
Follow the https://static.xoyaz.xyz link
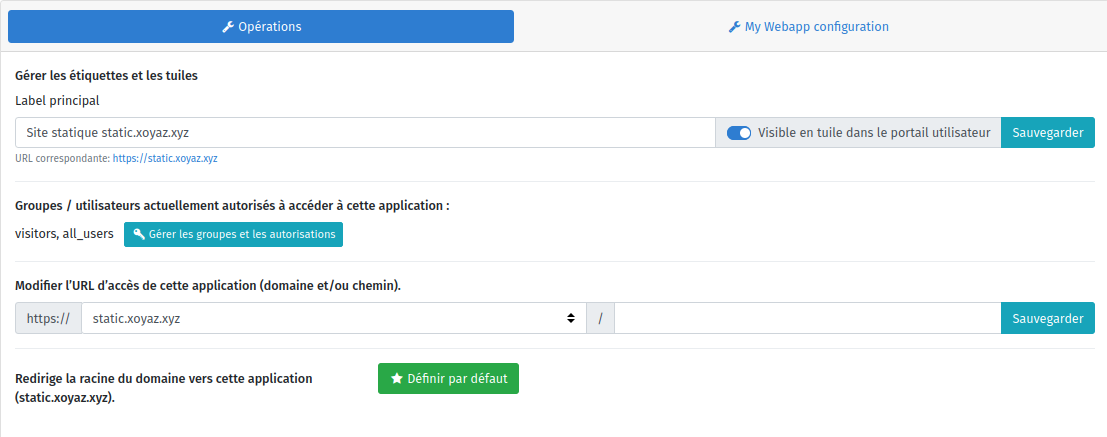click(165, 158)
